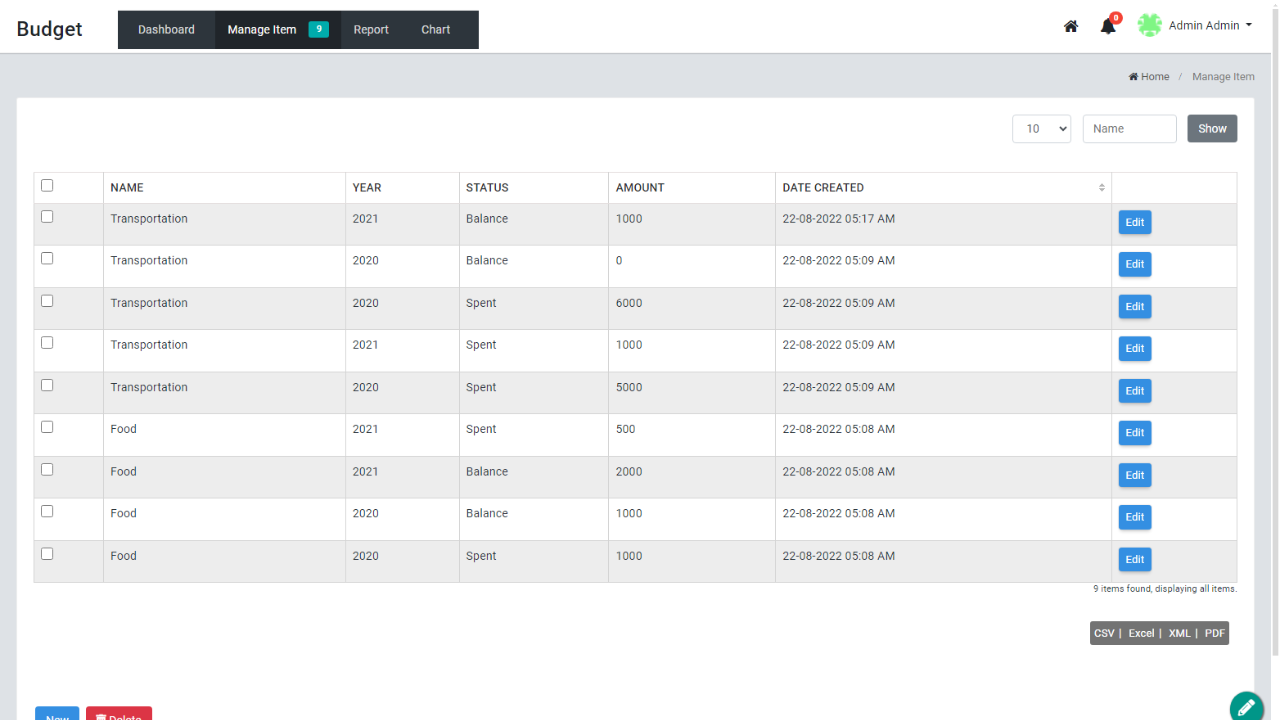This screenshot has height=720, width=1280.
Task: Check the Transportation 2021 Balance row checkbox
Action: pyautogui.click(x=47, y=217)
